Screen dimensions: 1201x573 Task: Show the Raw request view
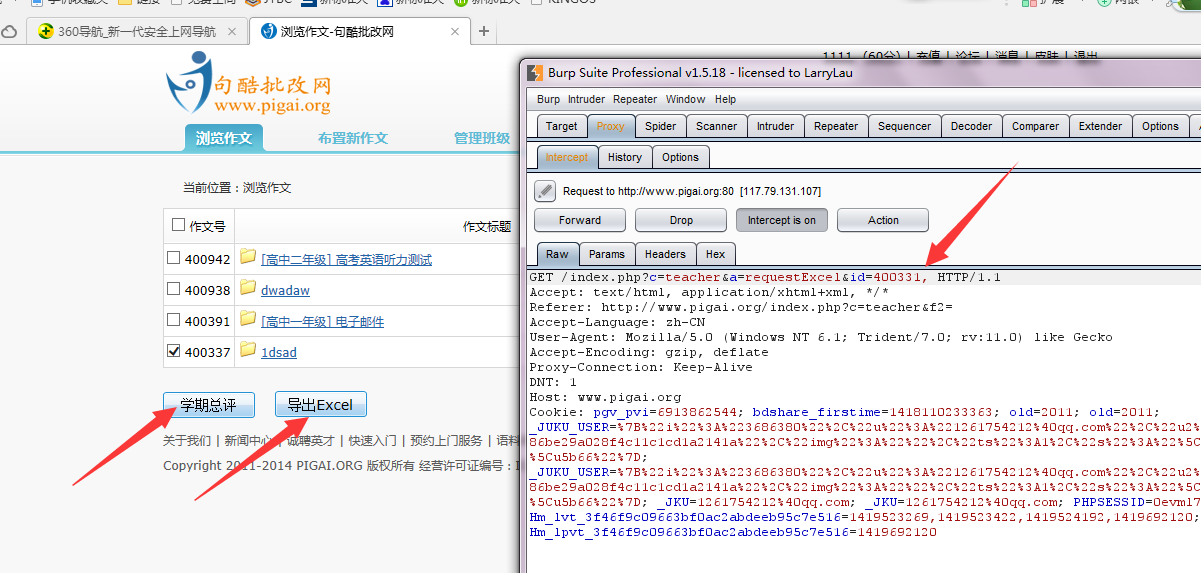coord(557,254)
